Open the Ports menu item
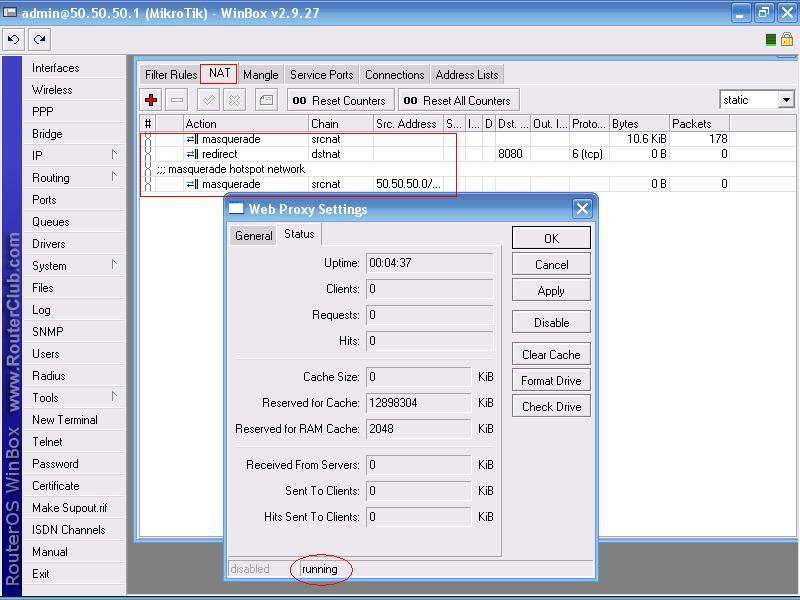The width and height of the screenshot is (800, 600). coord(74,199)
